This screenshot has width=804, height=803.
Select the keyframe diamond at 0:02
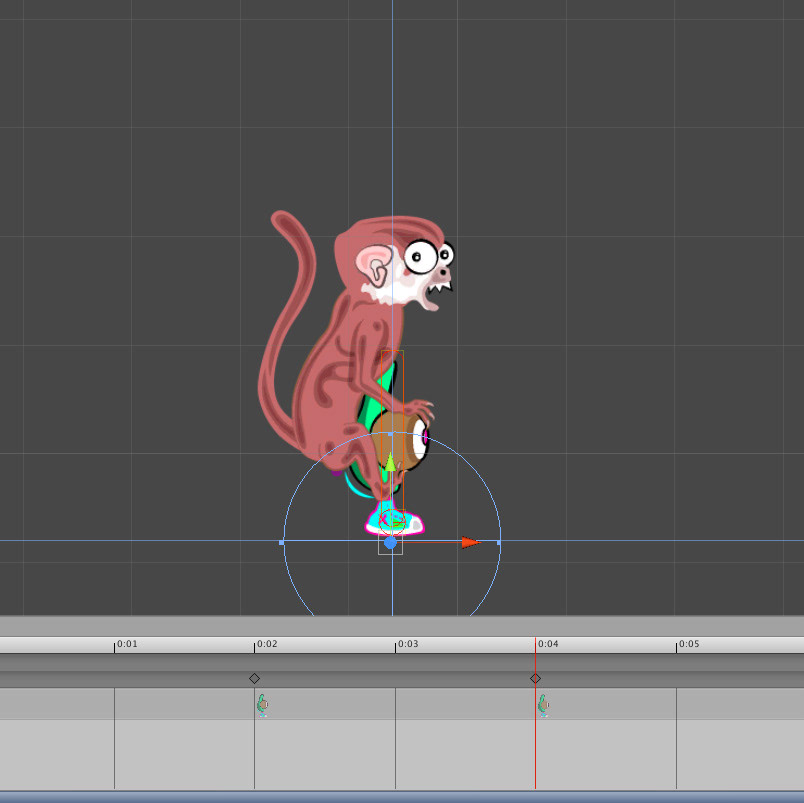254,678
